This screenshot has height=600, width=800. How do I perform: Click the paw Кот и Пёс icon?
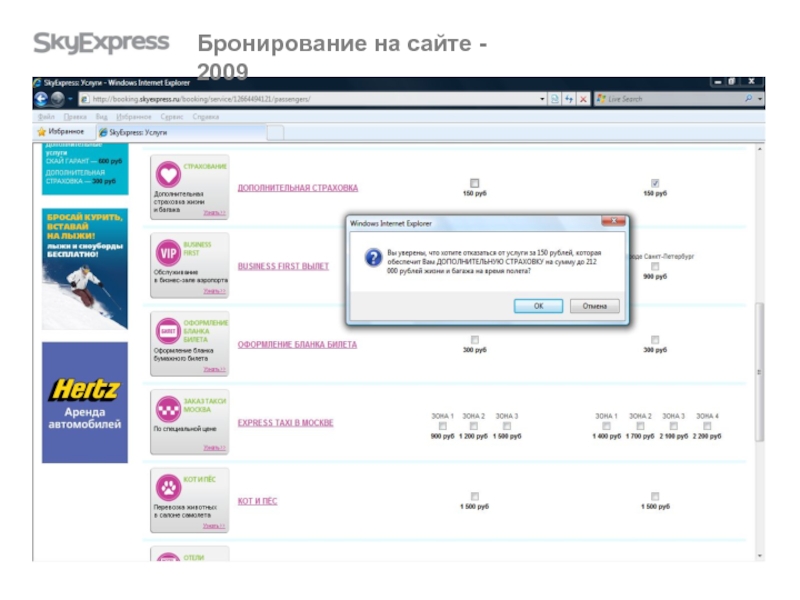pos(168,488)
